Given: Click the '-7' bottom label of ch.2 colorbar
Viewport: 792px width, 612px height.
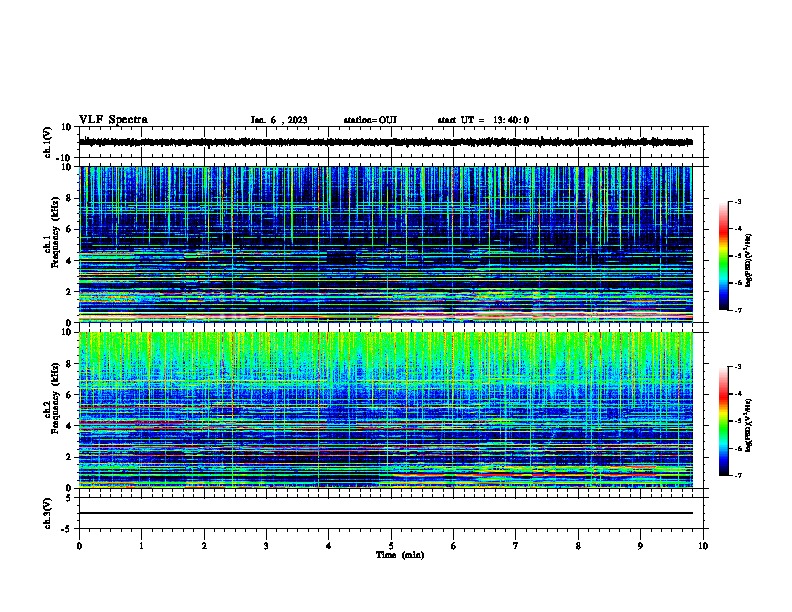Looking at the screenshot, I should pyautogui.click(x=737, y=475).
